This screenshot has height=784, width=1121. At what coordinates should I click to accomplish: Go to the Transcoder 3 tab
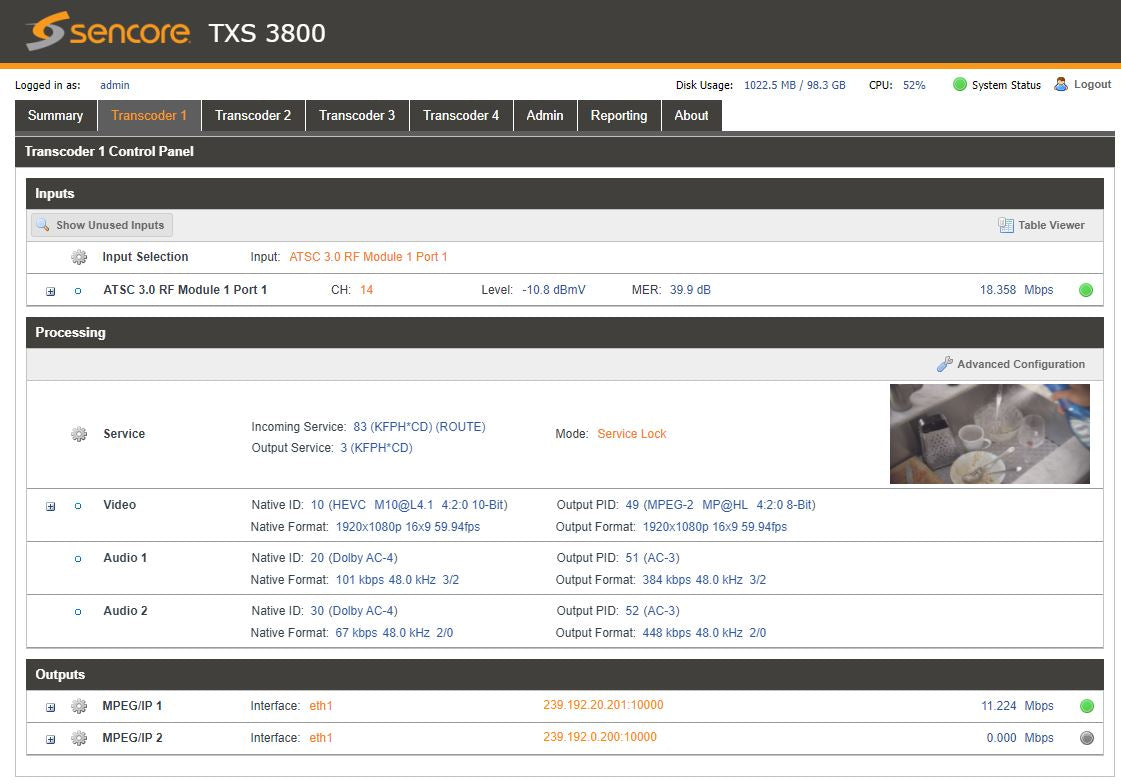click(357, 116)
